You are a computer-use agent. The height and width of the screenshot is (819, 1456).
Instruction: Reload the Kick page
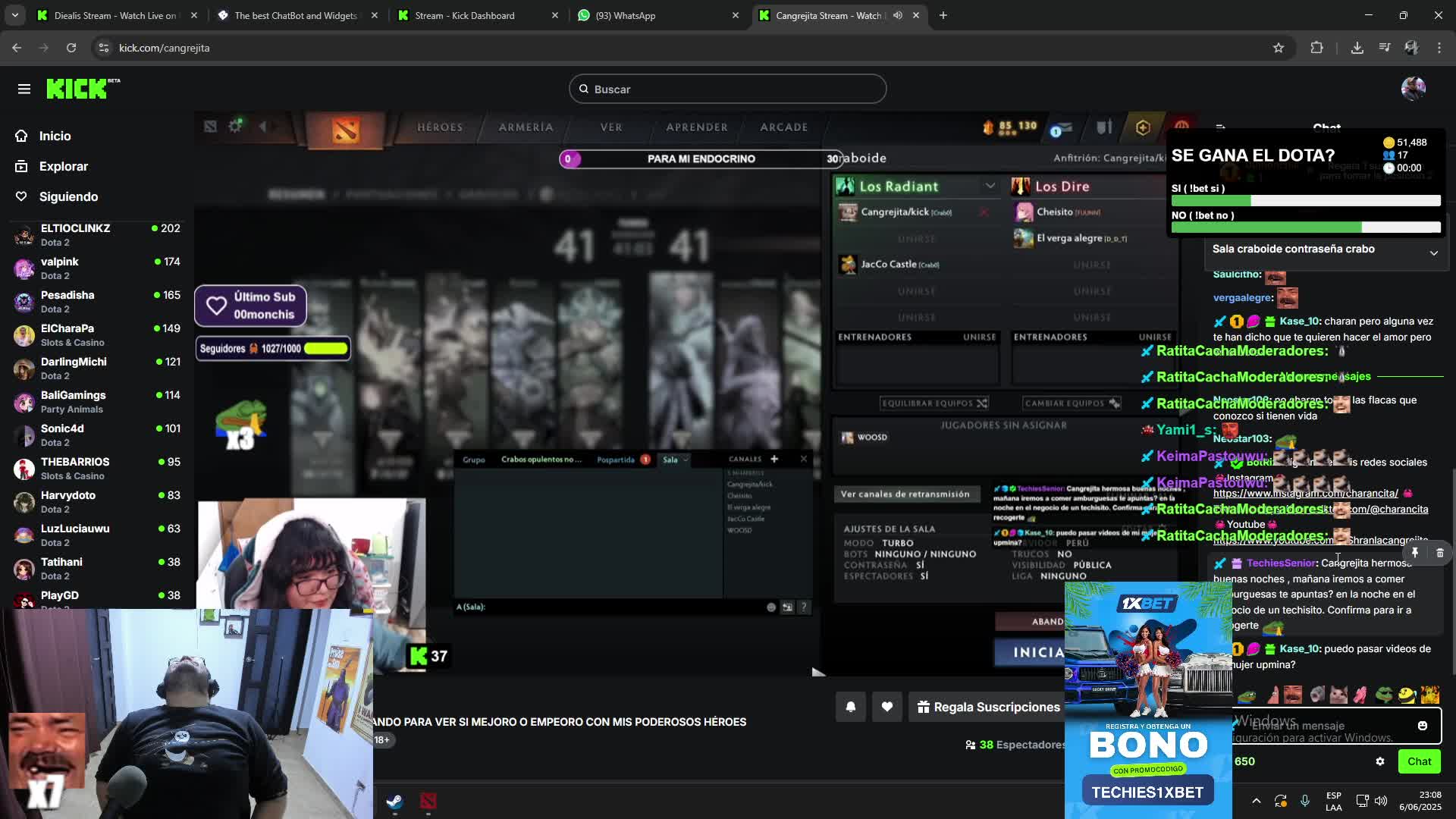pos(71,48)
